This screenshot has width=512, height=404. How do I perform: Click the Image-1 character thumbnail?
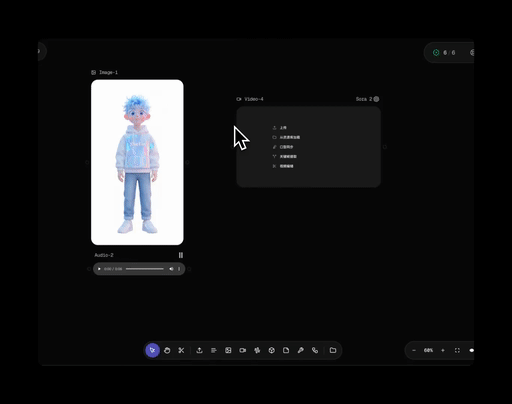click(137, 162)
